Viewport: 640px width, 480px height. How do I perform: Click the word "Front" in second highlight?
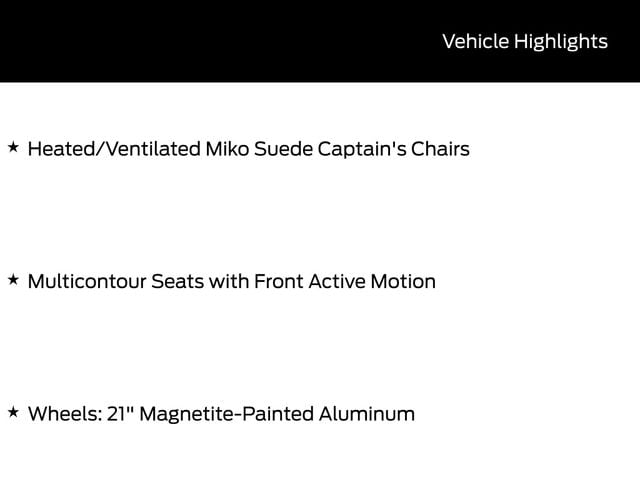(278, 281)
